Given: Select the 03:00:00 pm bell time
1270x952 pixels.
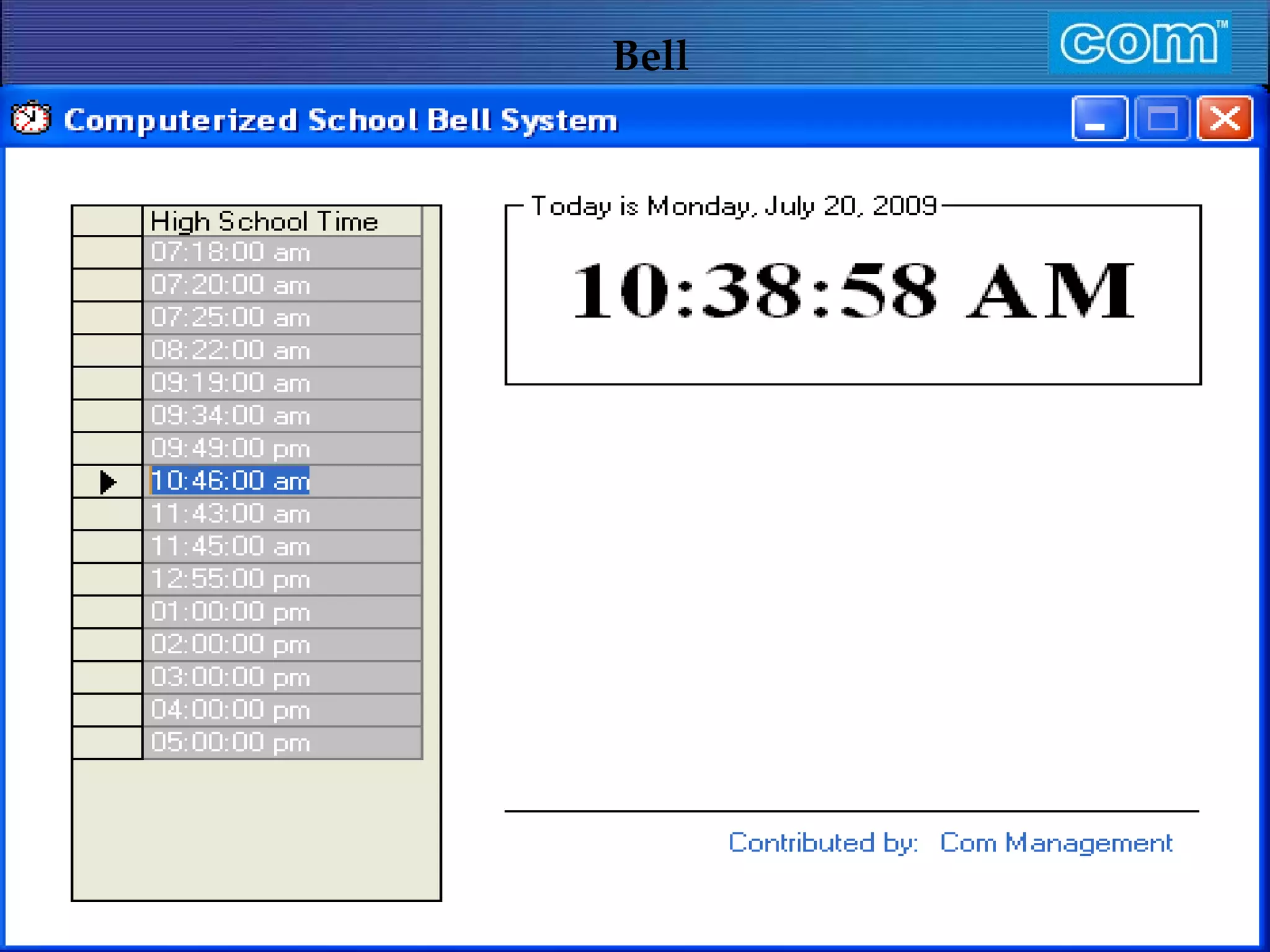Looking at the screenshot, I should point(282,677).
